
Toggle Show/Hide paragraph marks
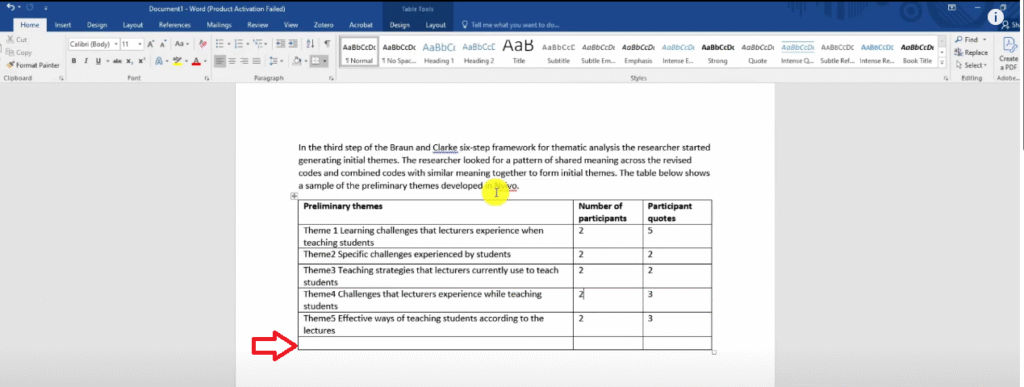click(327, 44)
